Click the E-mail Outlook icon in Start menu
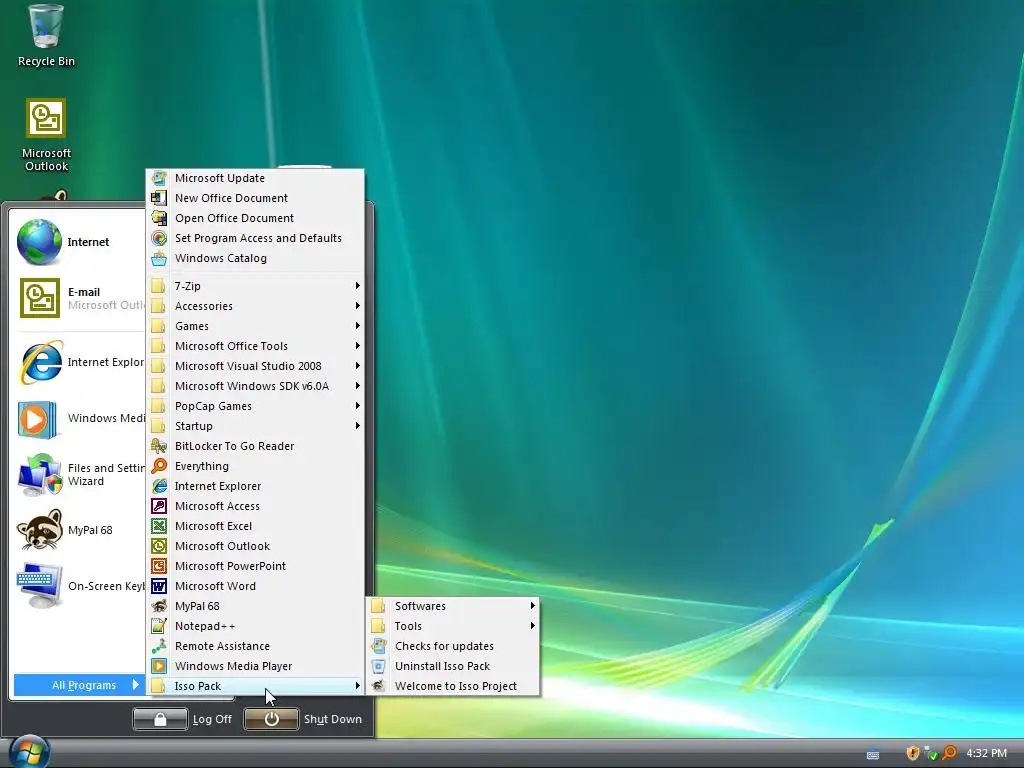 point(40,298)
